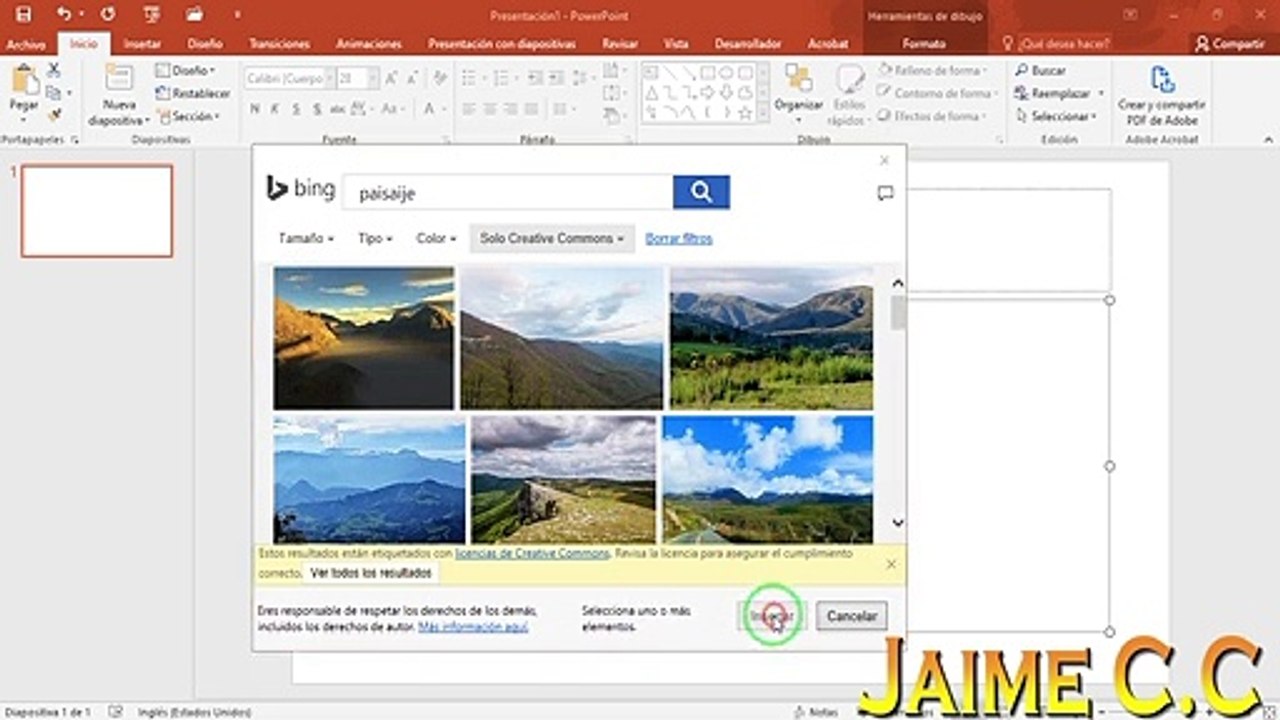
Task: Select the triangle shape in shapes gallery
Action: pos(651,92)
